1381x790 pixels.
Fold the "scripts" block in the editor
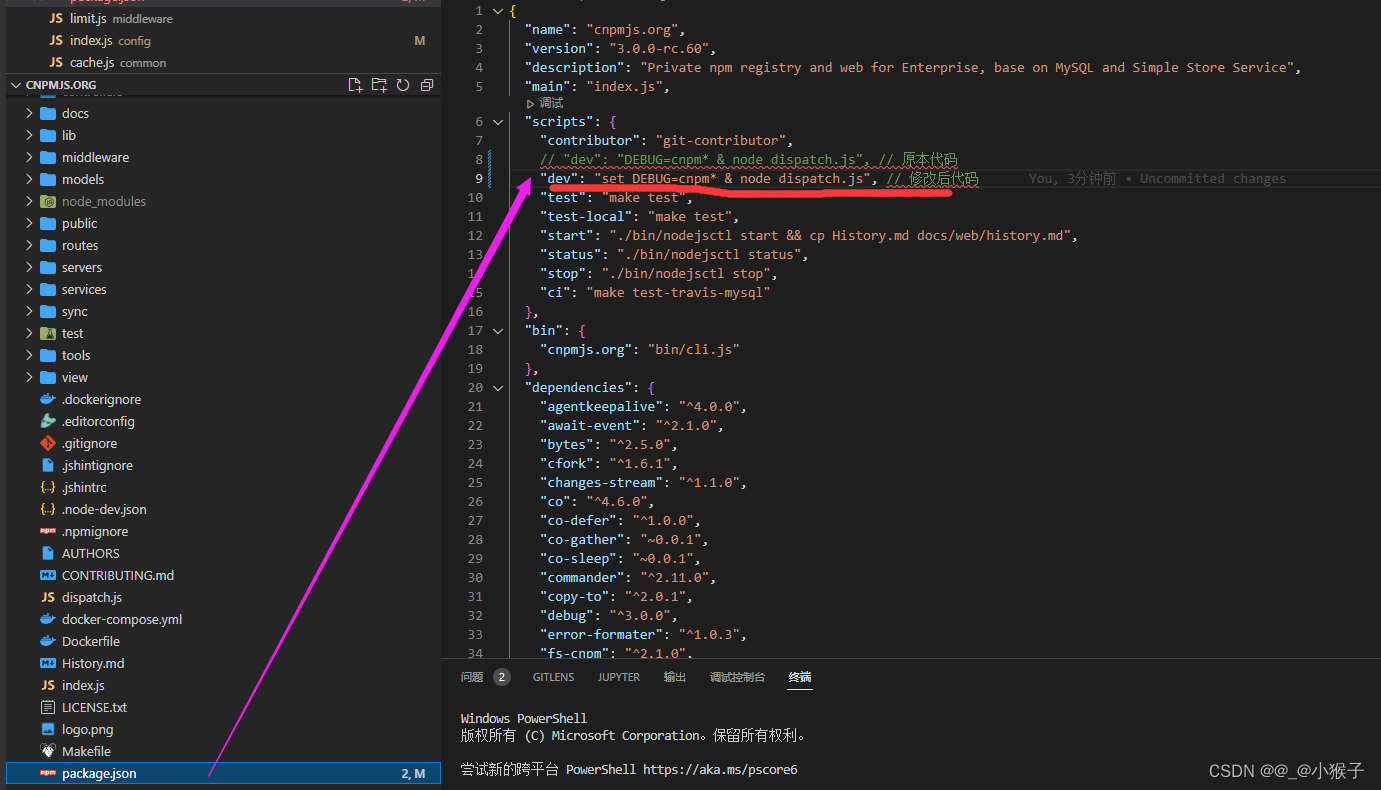point(499,121)
